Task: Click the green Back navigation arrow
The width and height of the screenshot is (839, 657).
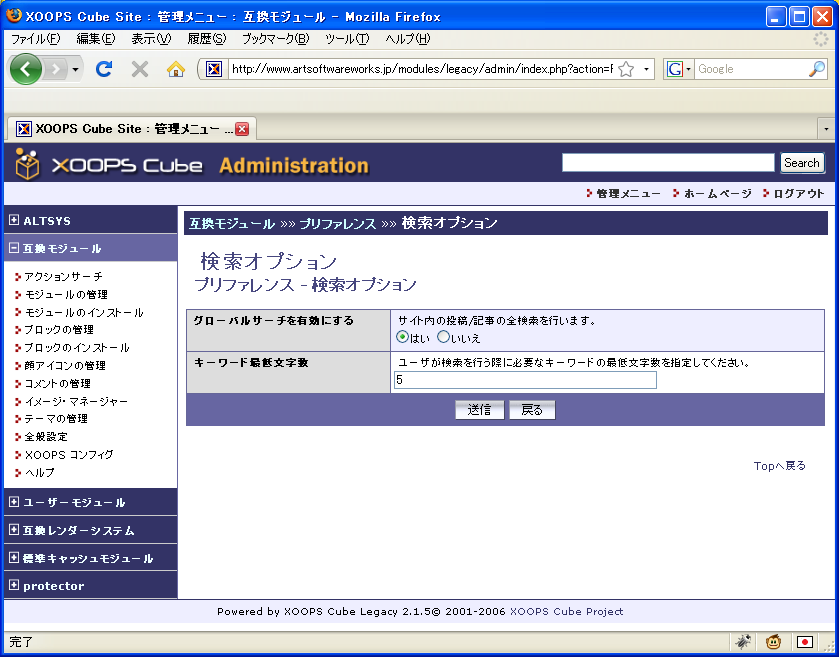Action: 25,69
